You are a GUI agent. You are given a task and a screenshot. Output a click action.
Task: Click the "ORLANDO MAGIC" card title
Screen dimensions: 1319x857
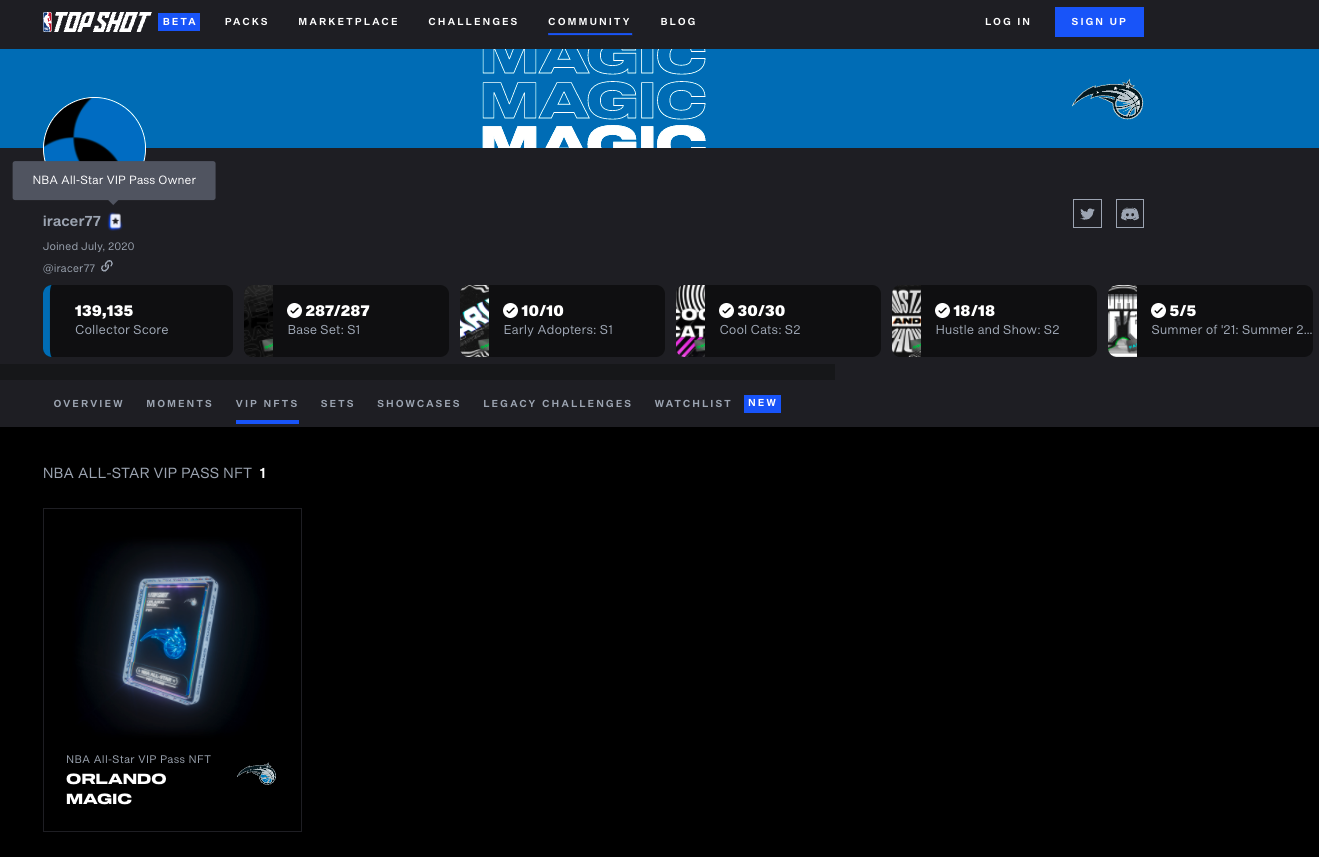(116, 788)
